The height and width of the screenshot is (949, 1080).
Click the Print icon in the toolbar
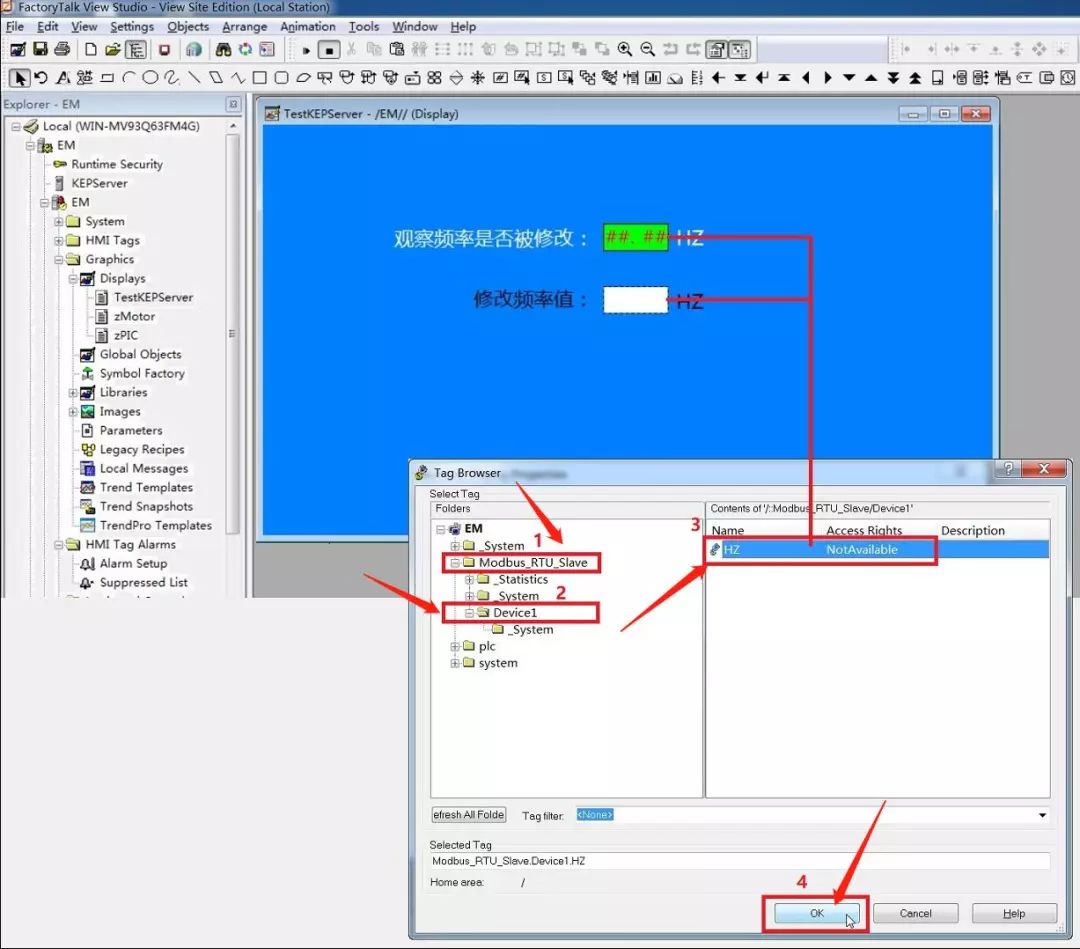pyautogui.click(x=62, y=49)
